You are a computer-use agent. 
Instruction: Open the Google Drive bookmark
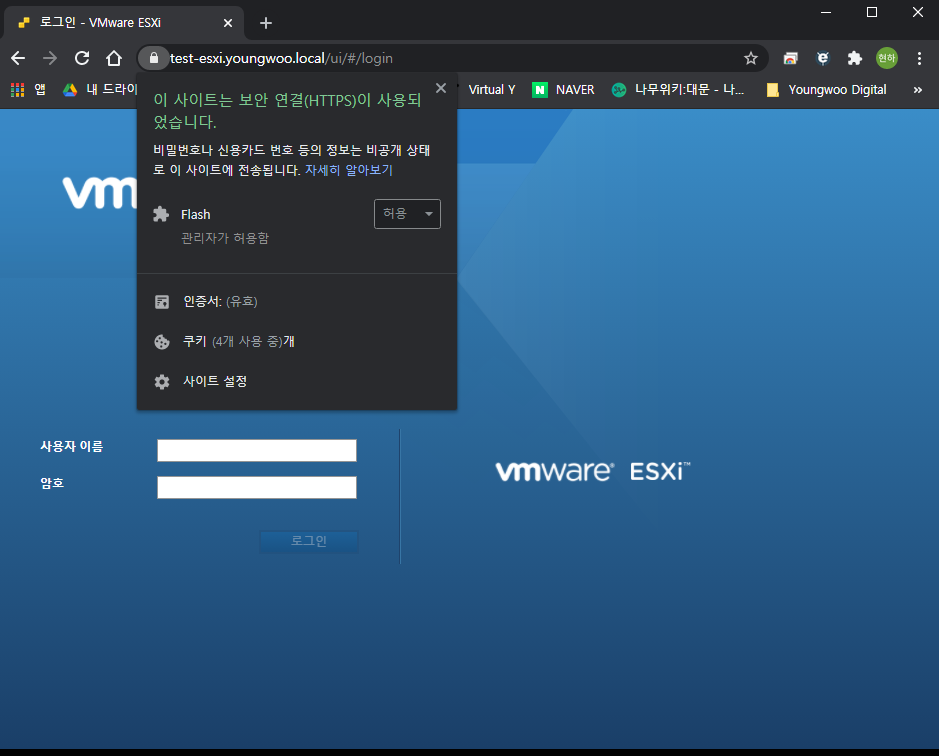click(x=100, y=90)
